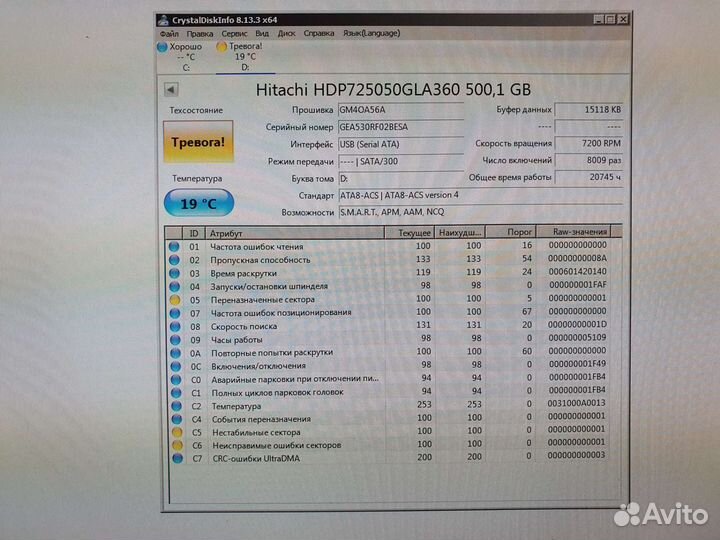Open the Диск menu
This screenshot has height=540, width=720.
pos(287,34)
